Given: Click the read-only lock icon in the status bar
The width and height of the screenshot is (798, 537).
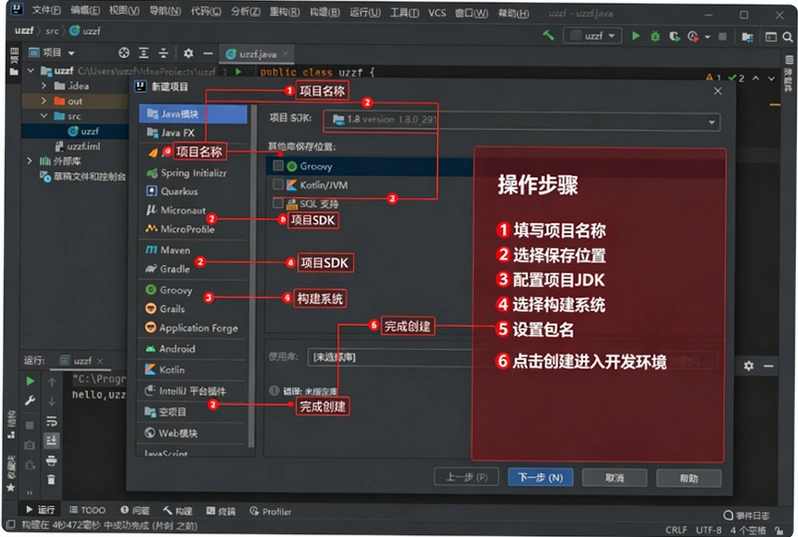Looking at the screenshot, I should (779, 530).
